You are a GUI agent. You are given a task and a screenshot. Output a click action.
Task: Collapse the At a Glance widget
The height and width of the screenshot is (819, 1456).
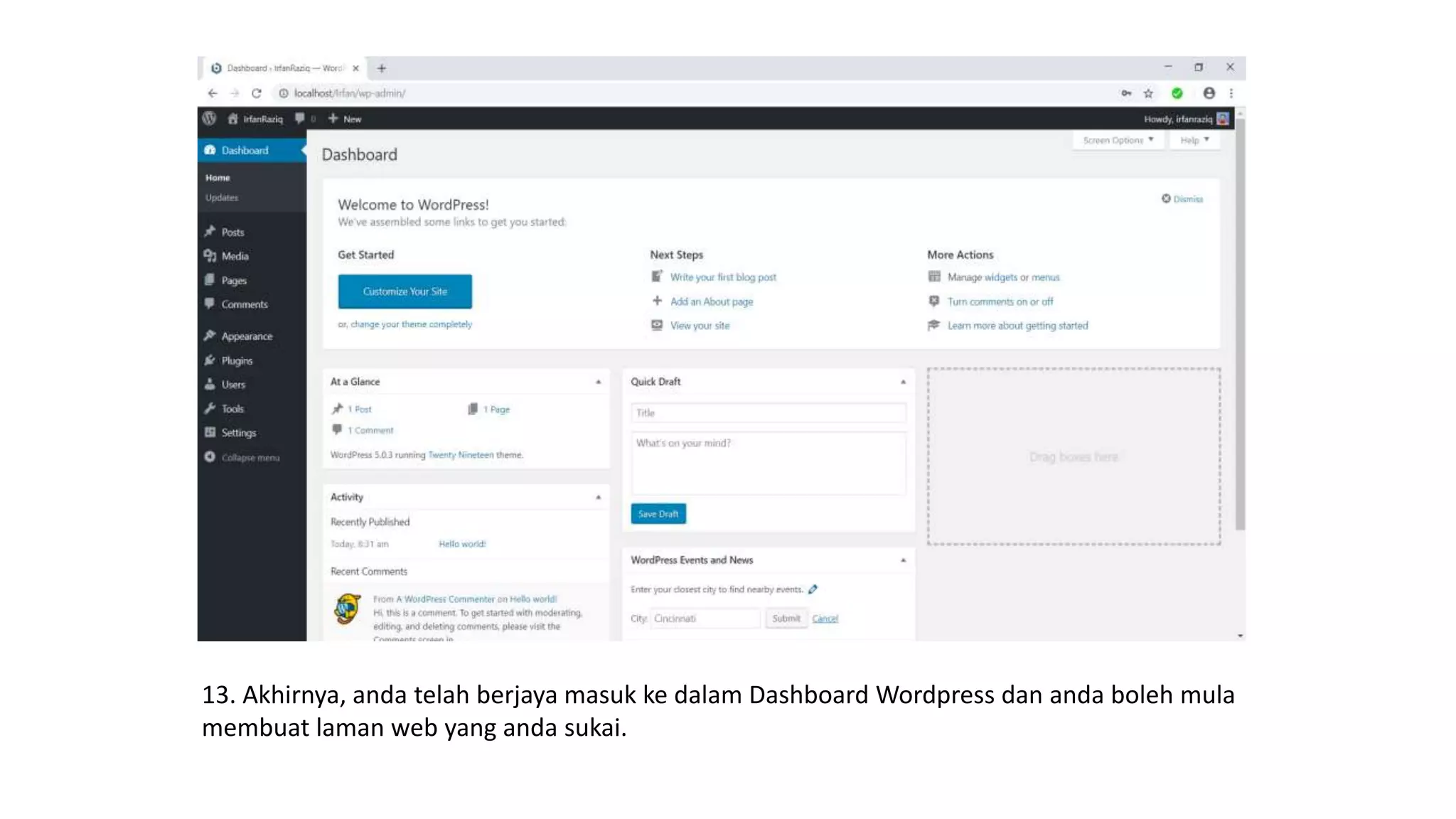(x=599, y=382)
